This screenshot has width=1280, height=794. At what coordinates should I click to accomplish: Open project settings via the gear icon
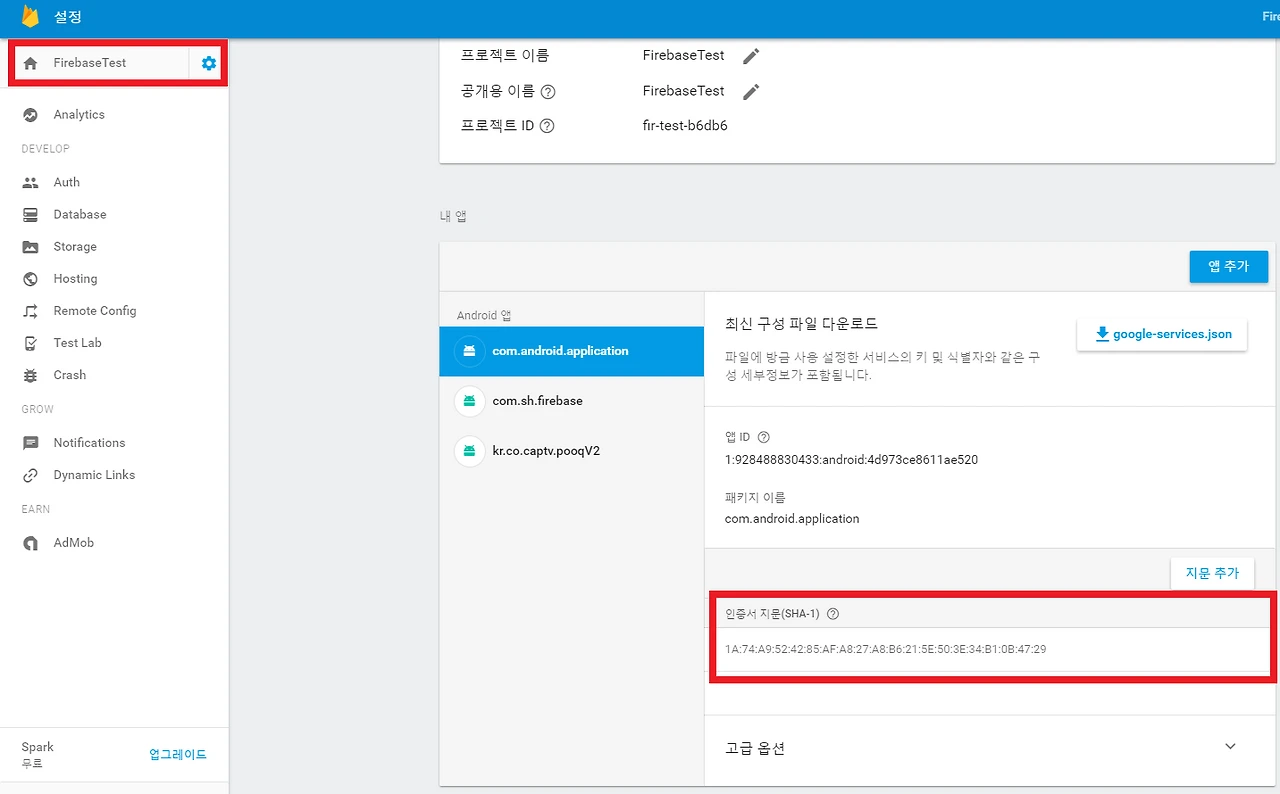tap(208, 62)
